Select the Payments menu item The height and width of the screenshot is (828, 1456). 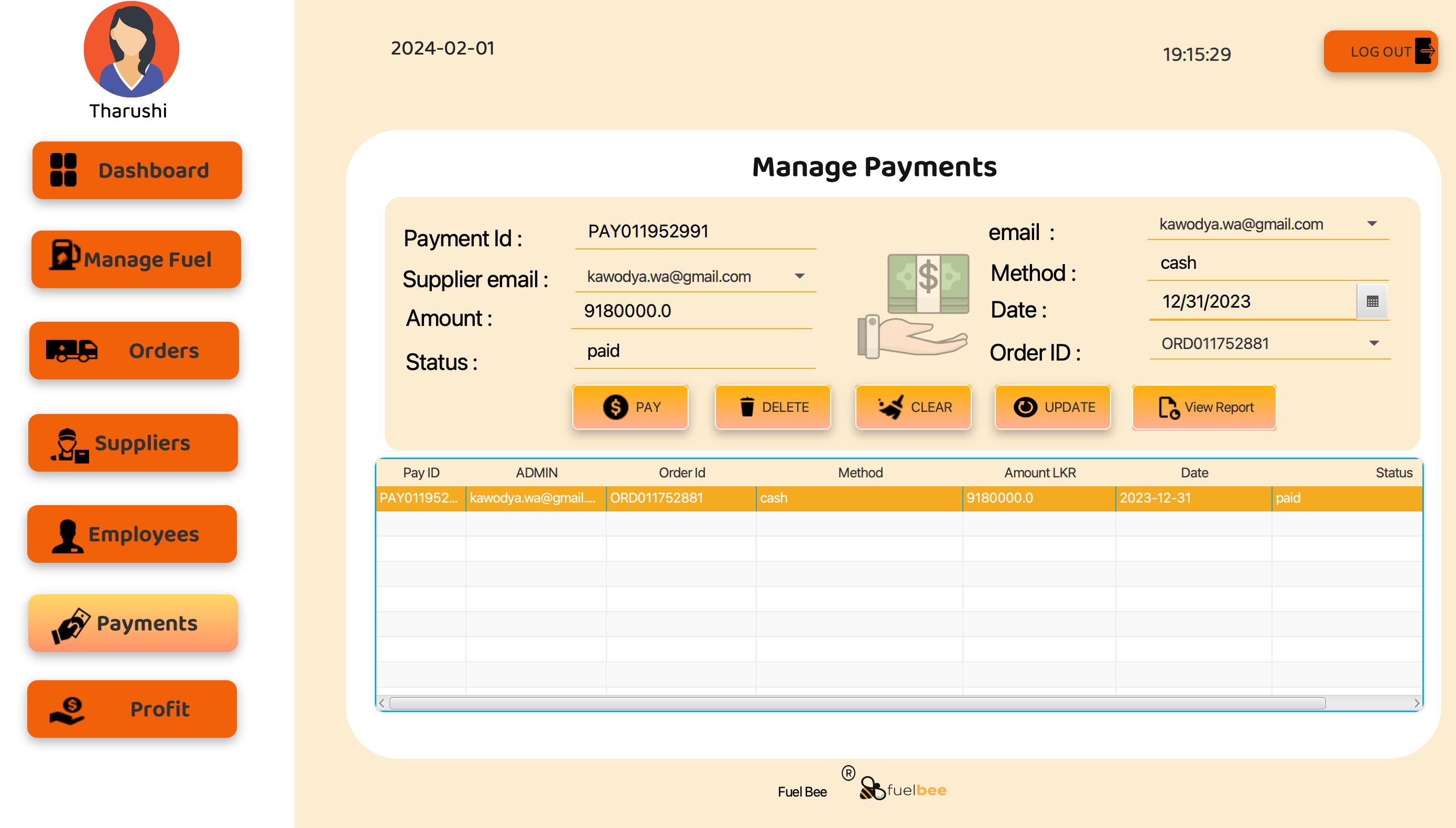pyautogui.click(x=133, y=623)
